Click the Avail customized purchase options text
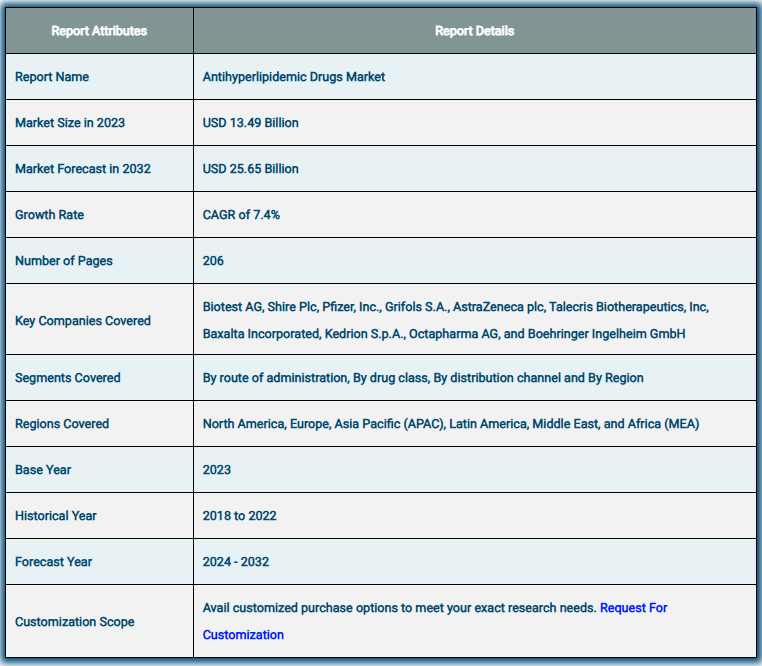This screenshot has width=762, height=666. pos(399,608)
